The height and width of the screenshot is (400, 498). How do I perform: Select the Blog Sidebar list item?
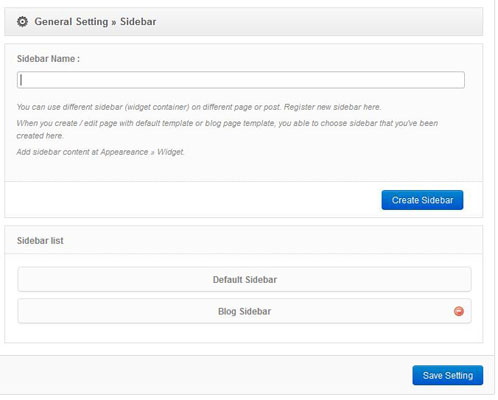[244, 311]
